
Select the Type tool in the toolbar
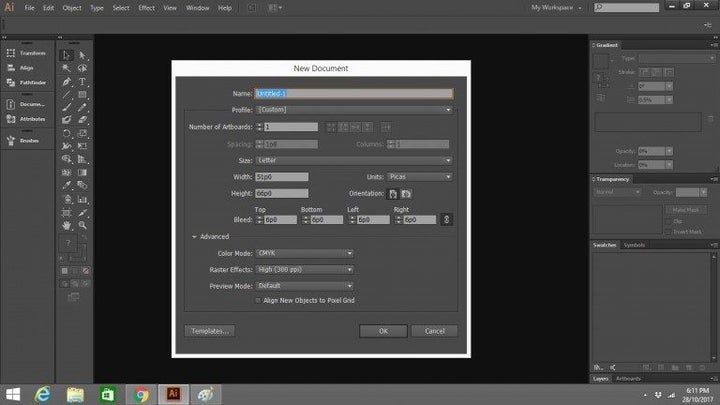tap(83, 82)
